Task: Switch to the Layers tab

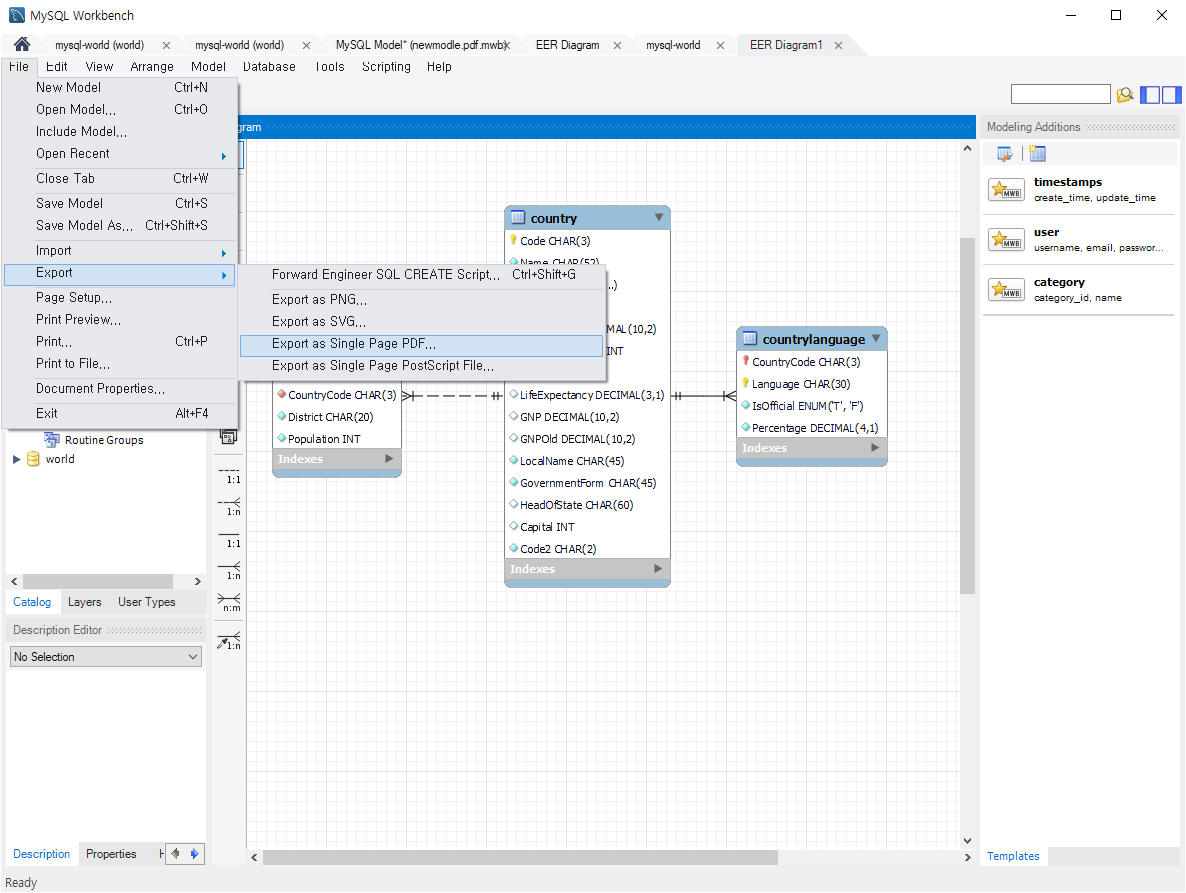Action: coord(84,602)
